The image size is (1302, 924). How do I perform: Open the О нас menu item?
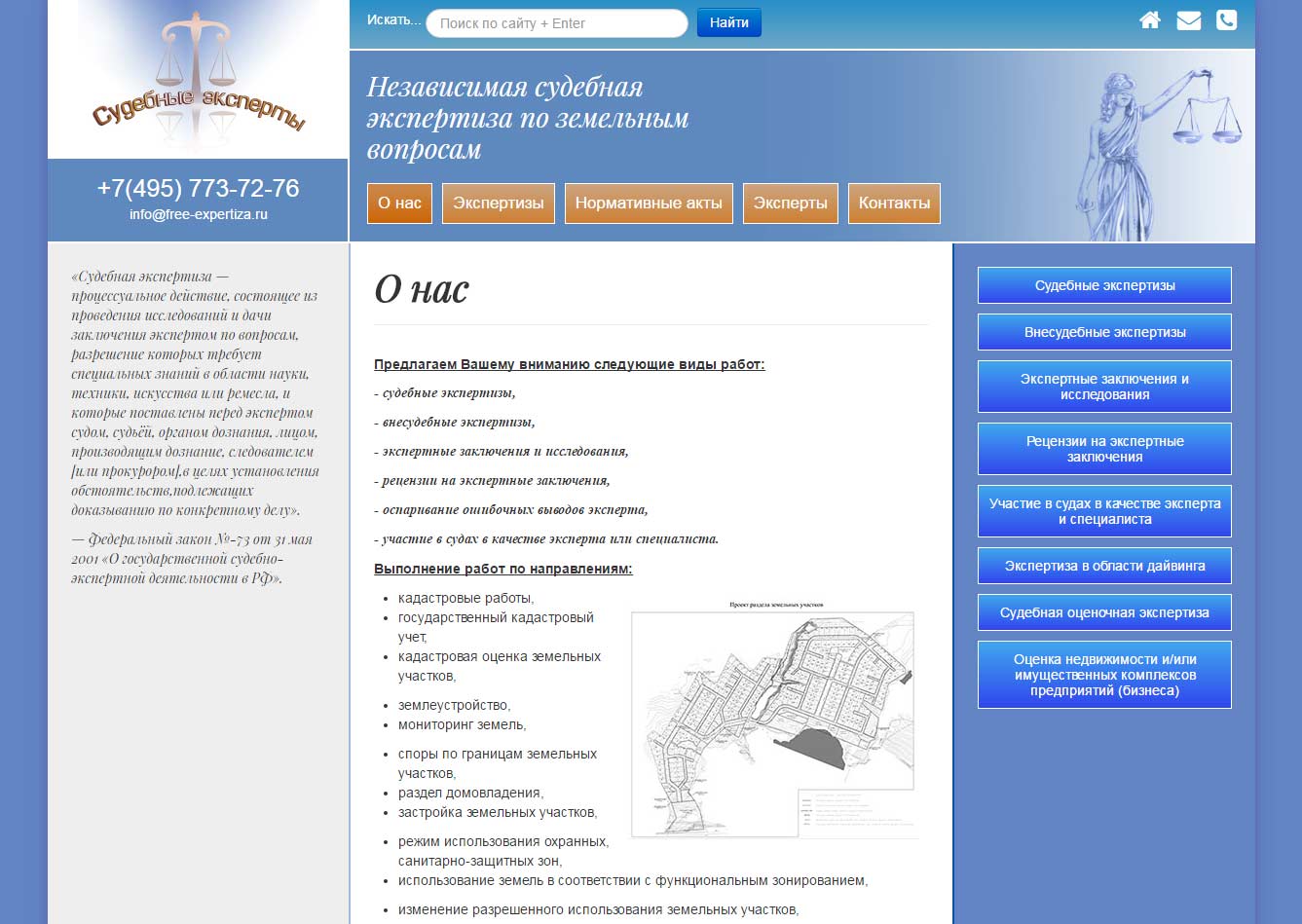point(399,203)
